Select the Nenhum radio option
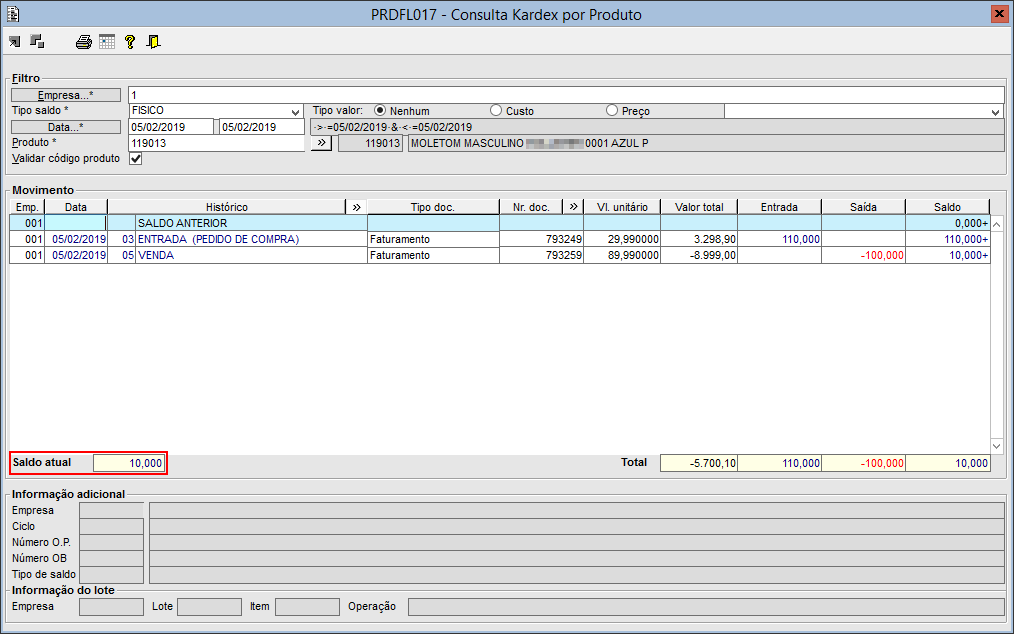1014x634 pixels. [380, 111]
